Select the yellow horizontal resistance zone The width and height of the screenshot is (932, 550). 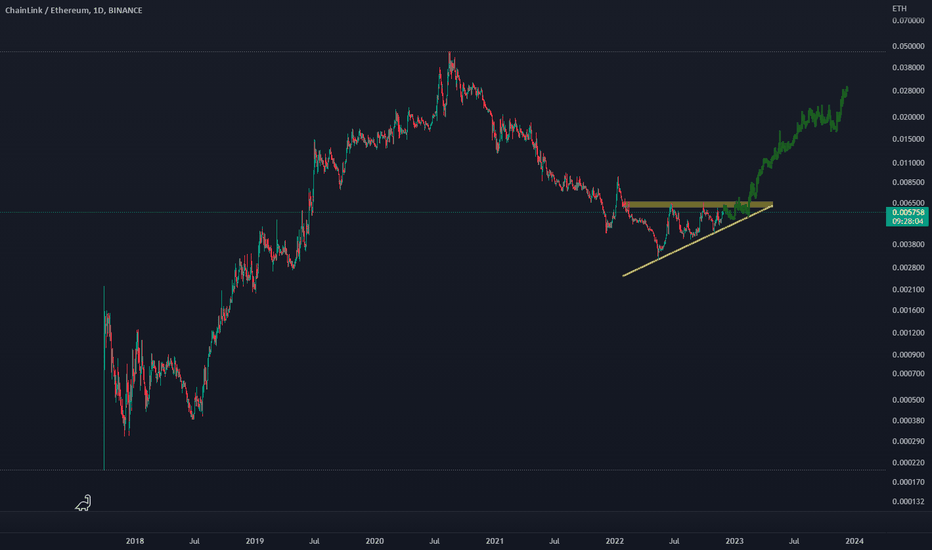point(698,204)
